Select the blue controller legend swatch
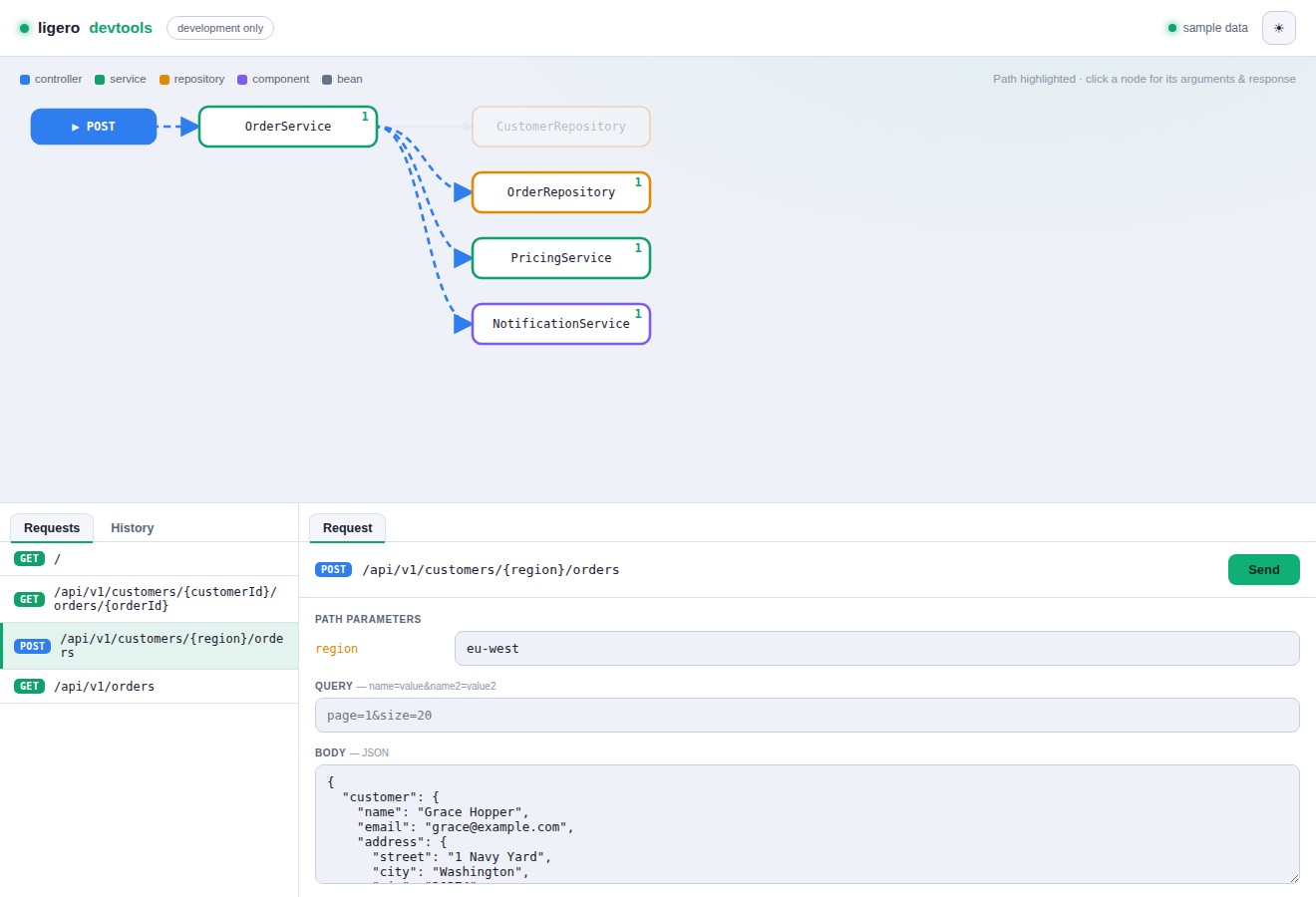 click(x=25, y=80)
